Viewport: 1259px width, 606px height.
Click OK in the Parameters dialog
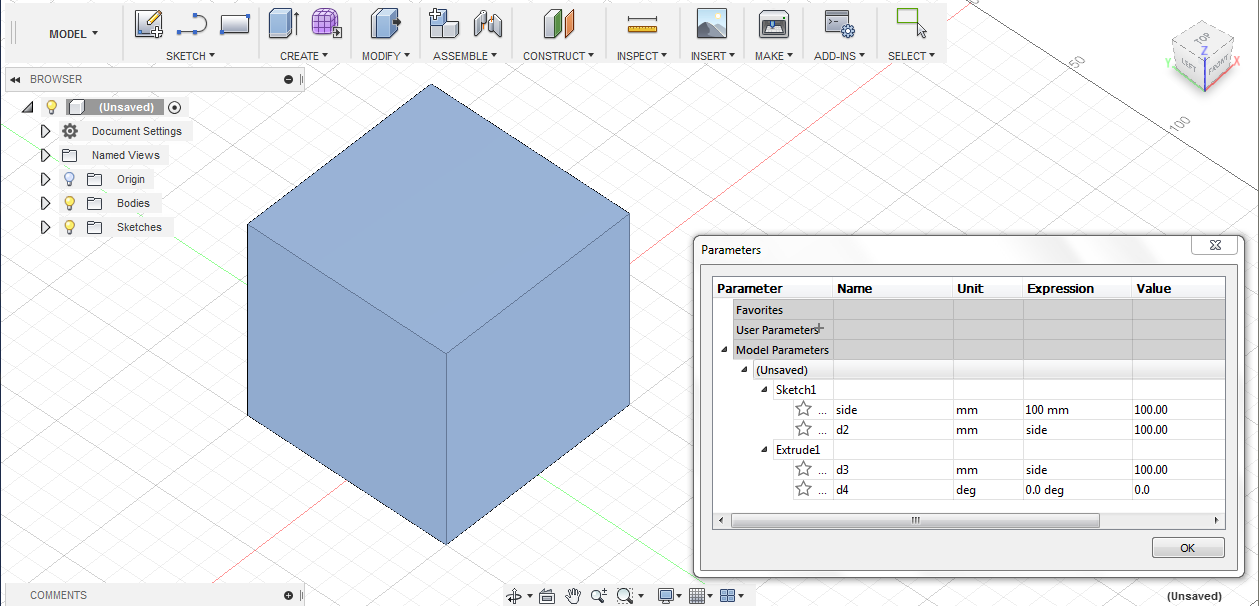point(1187,548)
